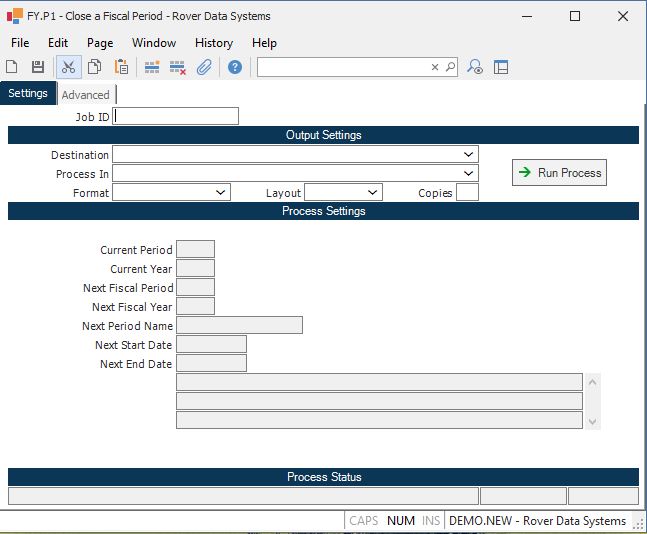Click the magnifier search icon in the search box
The width and height of the screenshot is (647, 534).
click(x=450, y=67)
